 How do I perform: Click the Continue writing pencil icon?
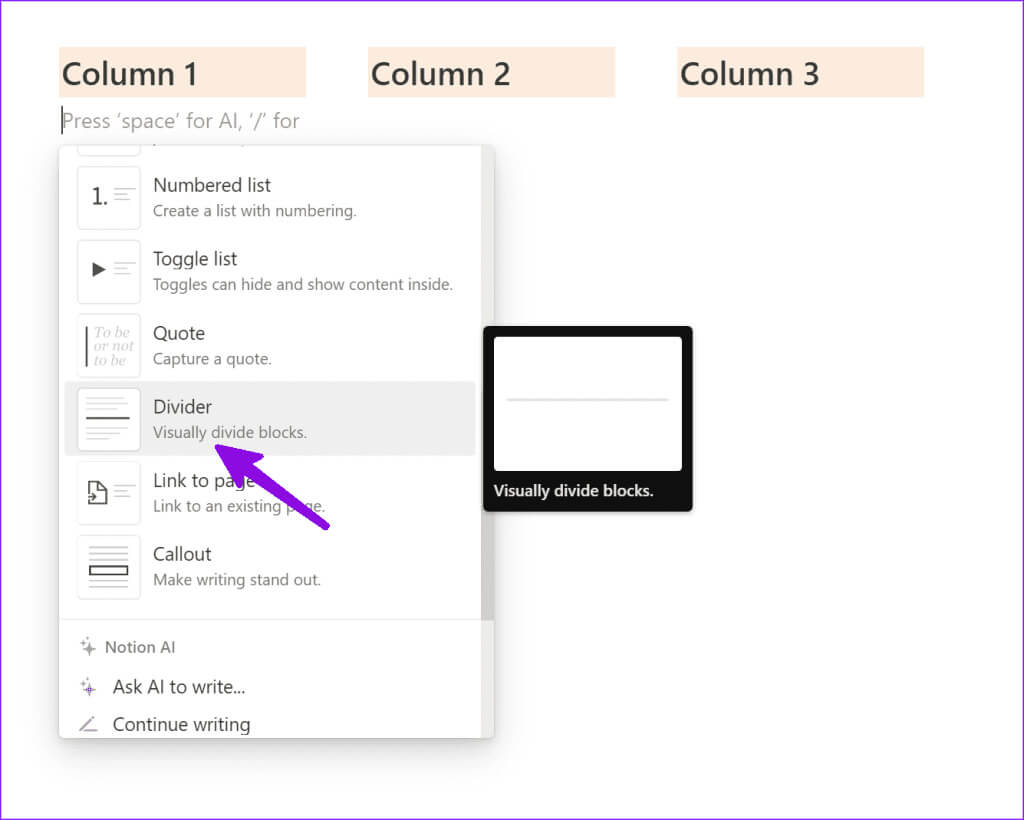coord(88,724)
